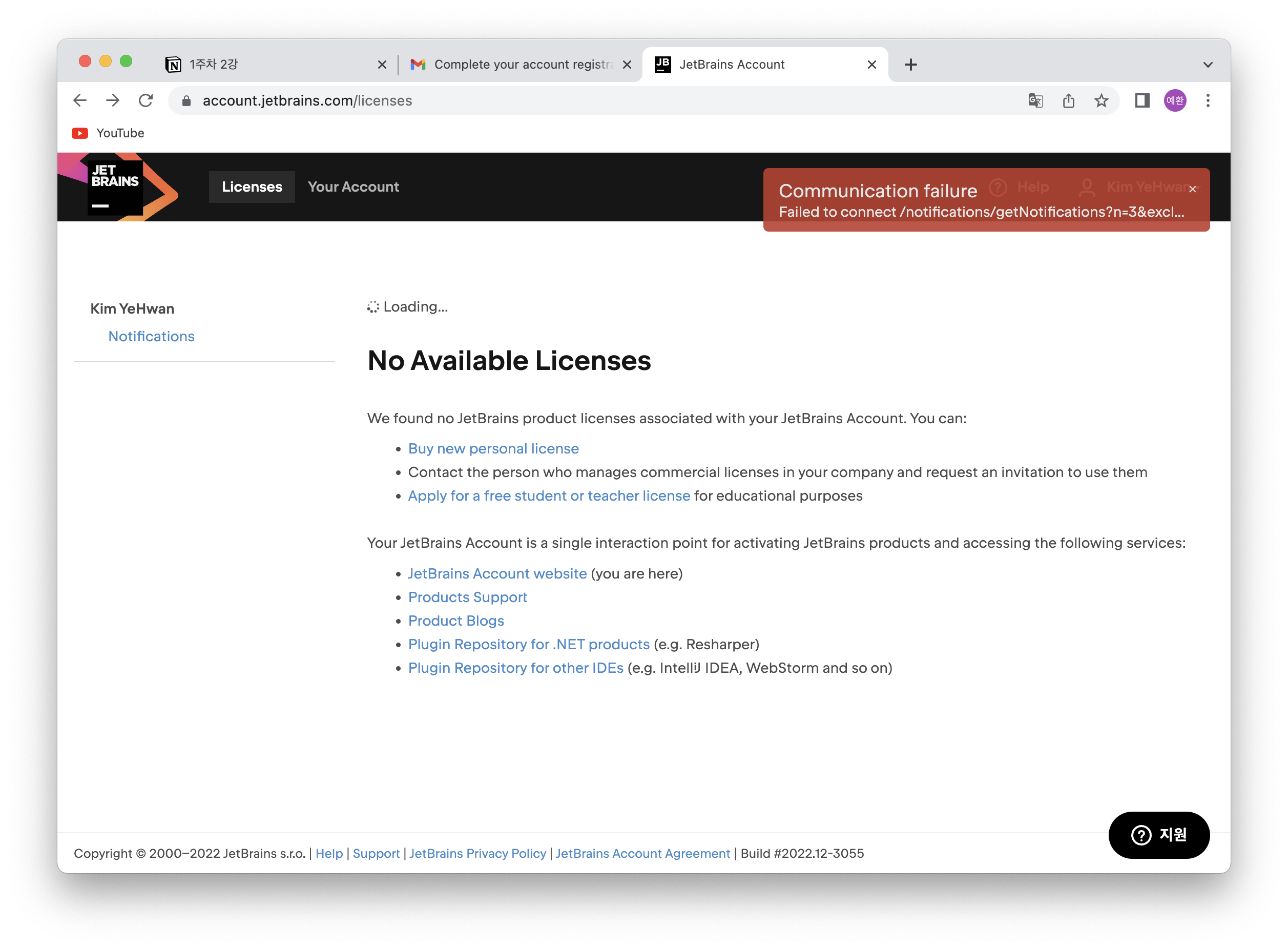
Task: Open the browser side panel
Action: click(1141, 100)
